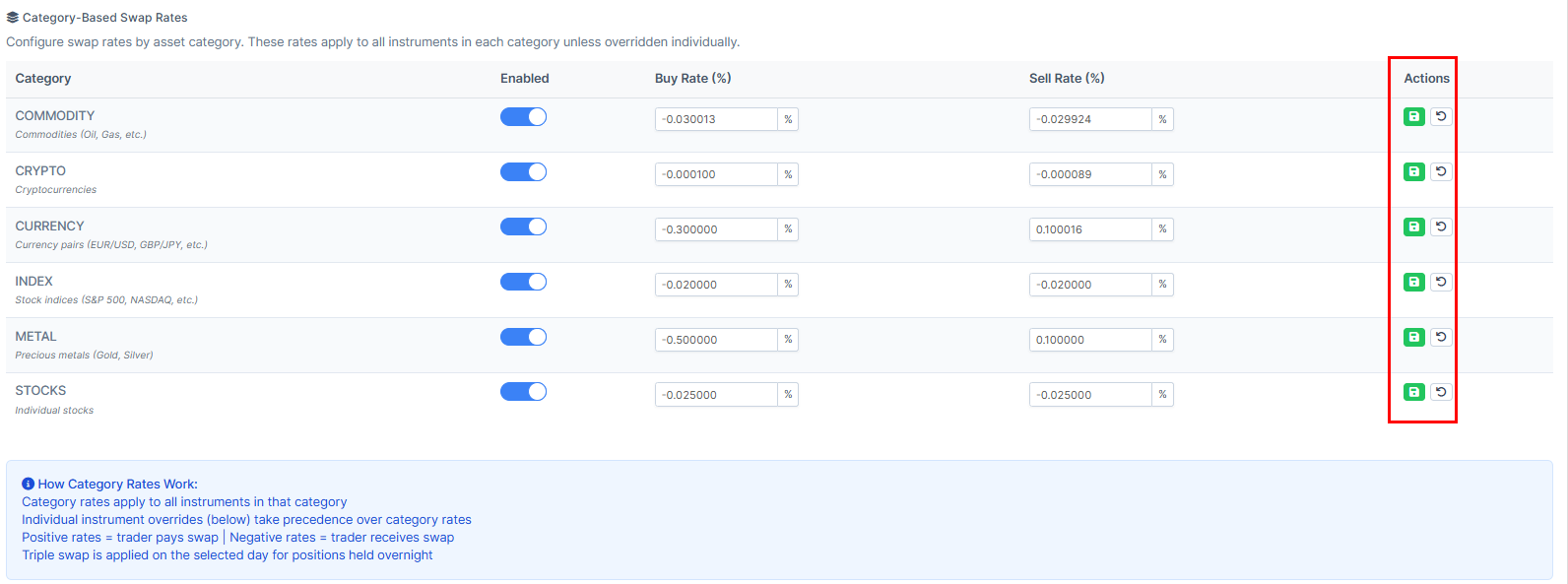The height and width of the screenshot is (584, 1568).
Task: Click the STOCKS sell rate input
Action: 1090,395
